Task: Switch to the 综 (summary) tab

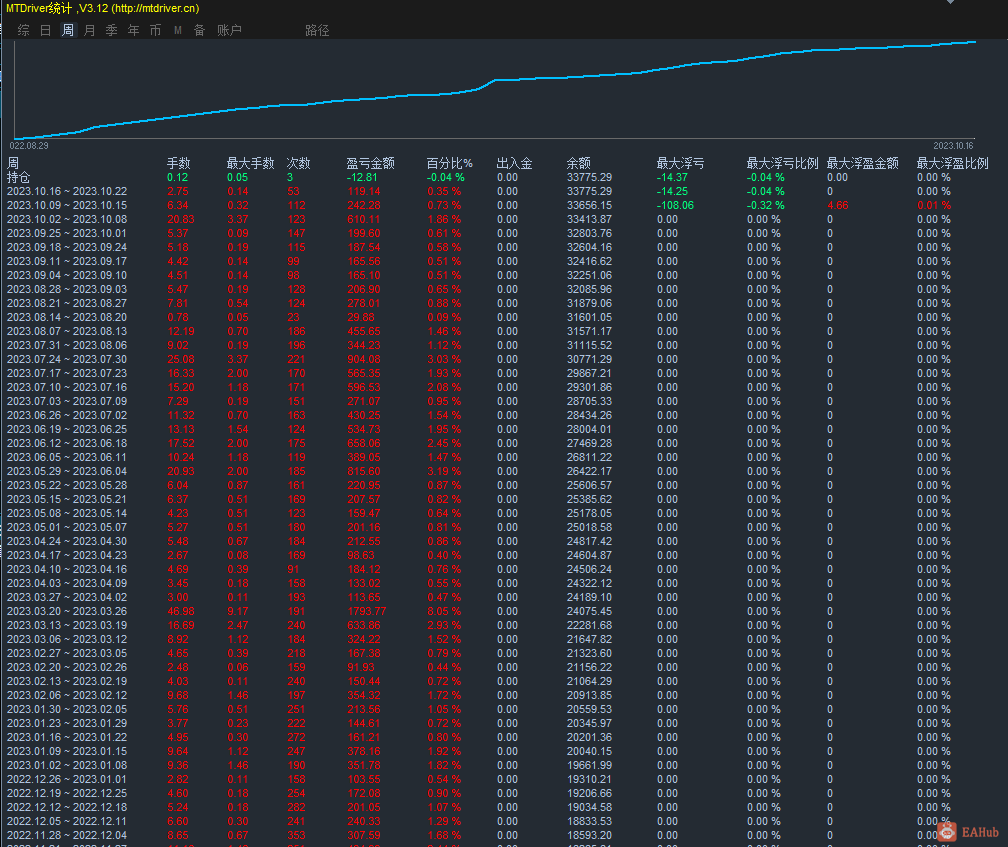Action: click(24, 30)
